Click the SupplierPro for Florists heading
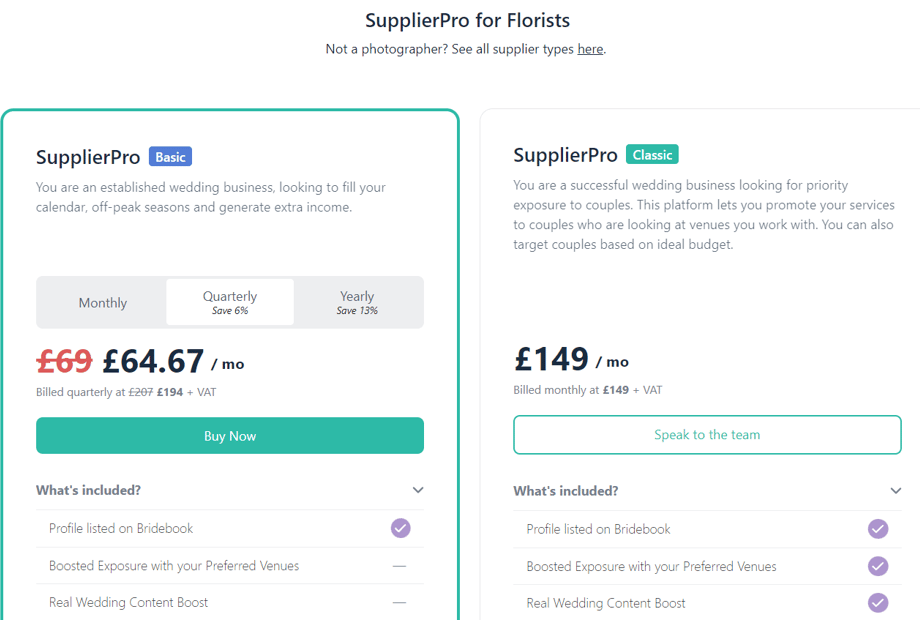The height and width of the screenshot is (620, 920). pos(468,20)
